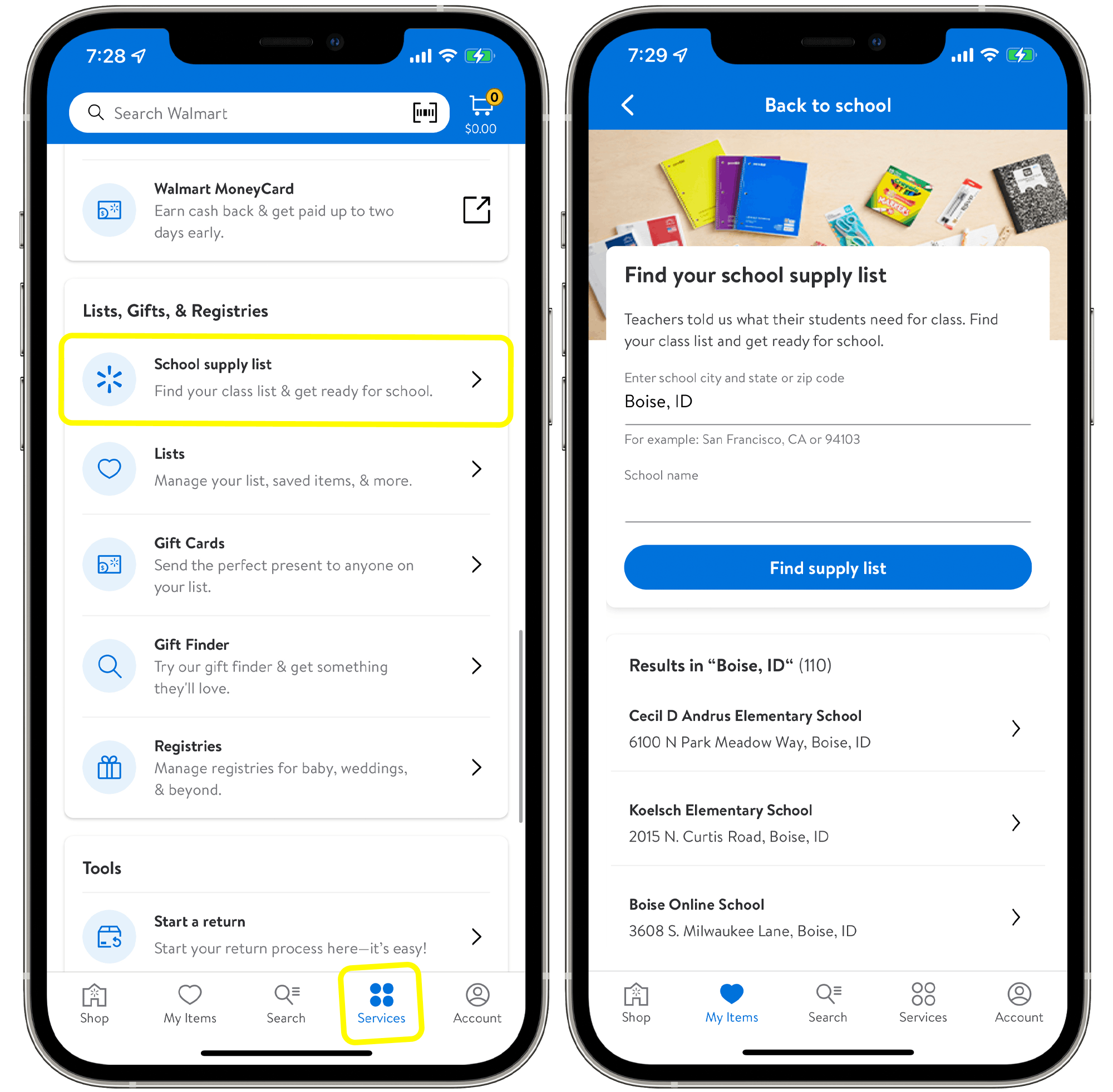The width and height of the screenshot is (1113, 1092).
Task: Tap the Walmart MoneyCard external link icon
Action: 477,207
